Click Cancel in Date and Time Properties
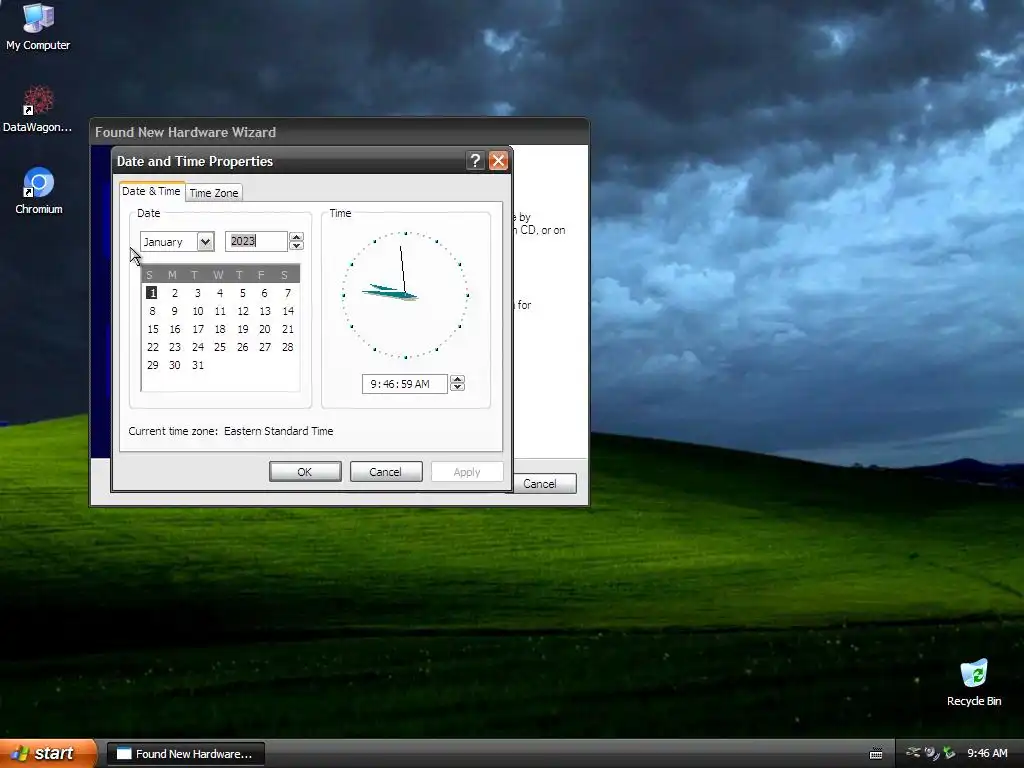Image resolution: width=1024 pixels, height=768 pixels. click(x=386, y=472)
